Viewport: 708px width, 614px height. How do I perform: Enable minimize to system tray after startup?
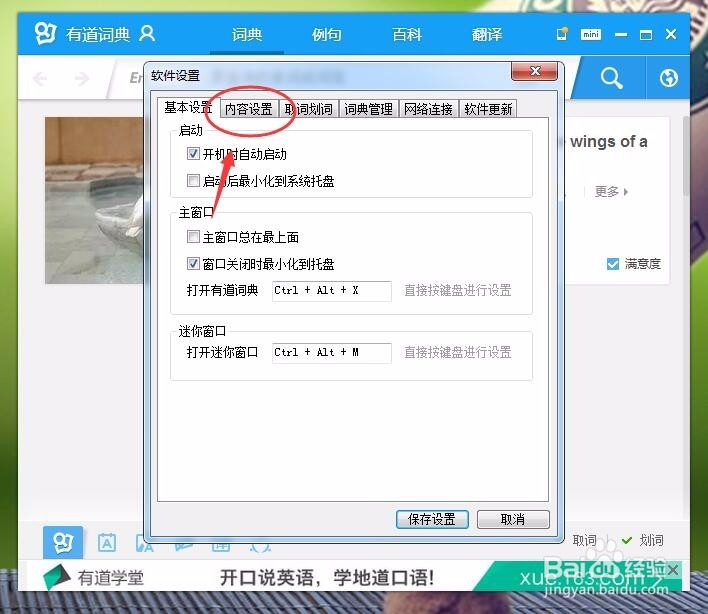point(193,181)
